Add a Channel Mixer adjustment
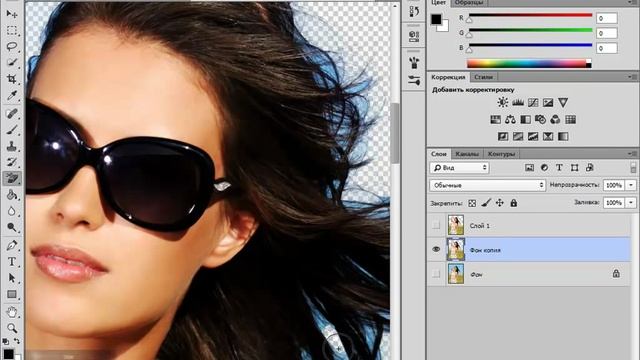The width and height of the screenshot is (640, 360). (555, 120)
